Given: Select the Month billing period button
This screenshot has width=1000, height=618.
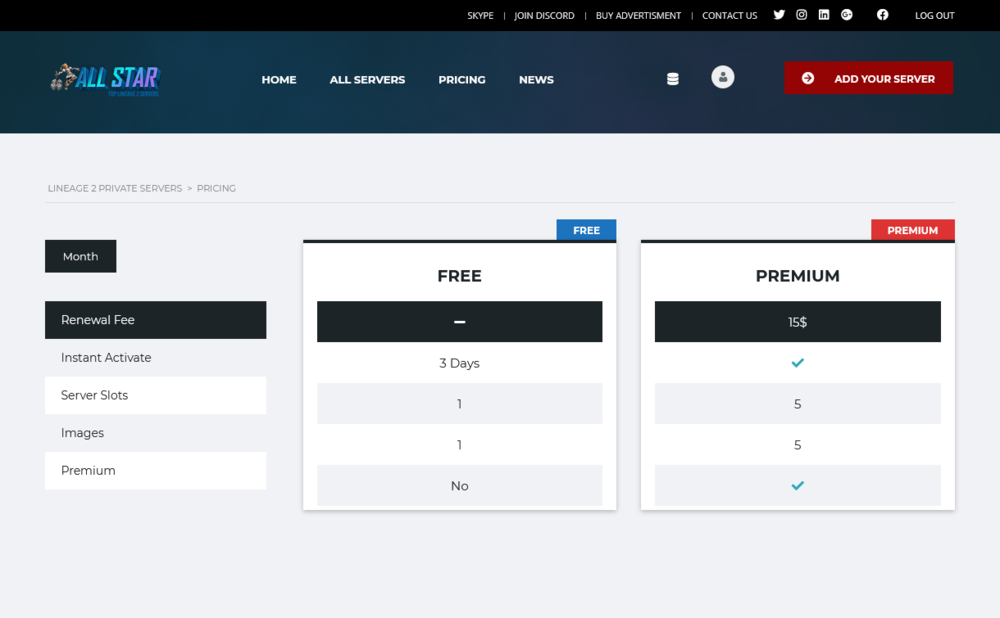Looking at the screenshot, I should coord(80,256).
